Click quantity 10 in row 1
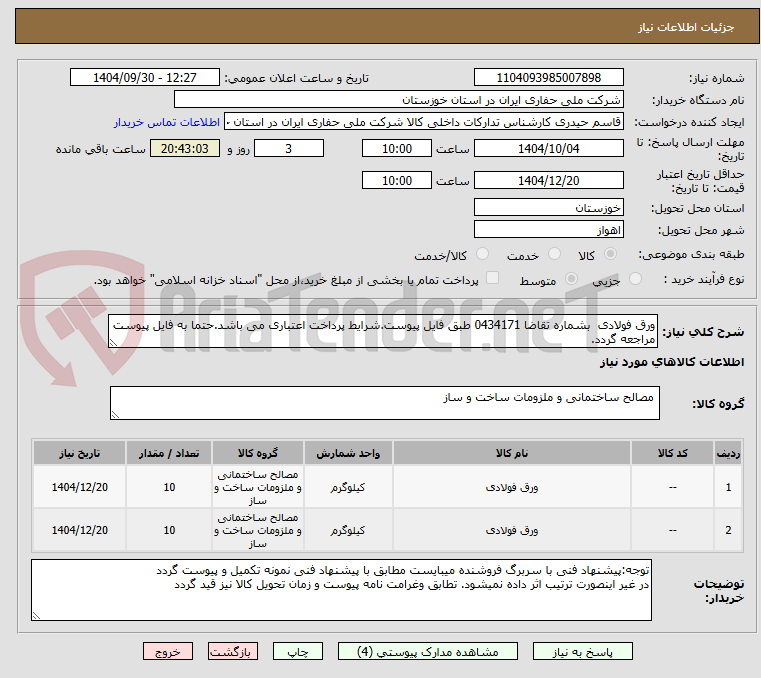 tap(169, 487)
